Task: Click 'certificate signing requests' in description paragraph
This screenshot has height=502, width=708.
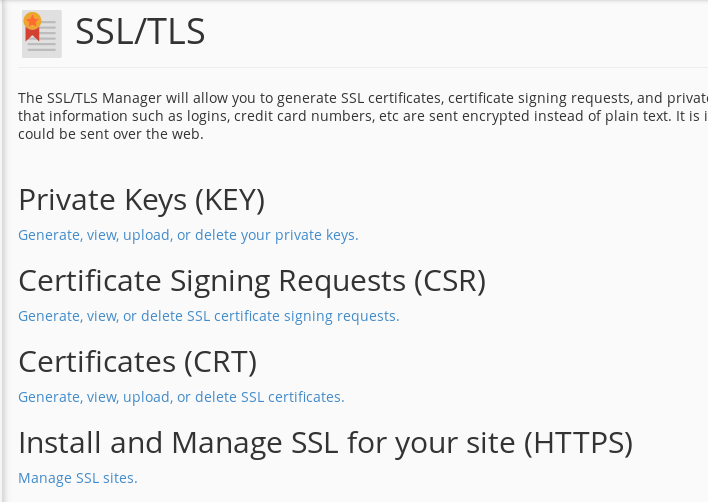Action: (539, 98)
